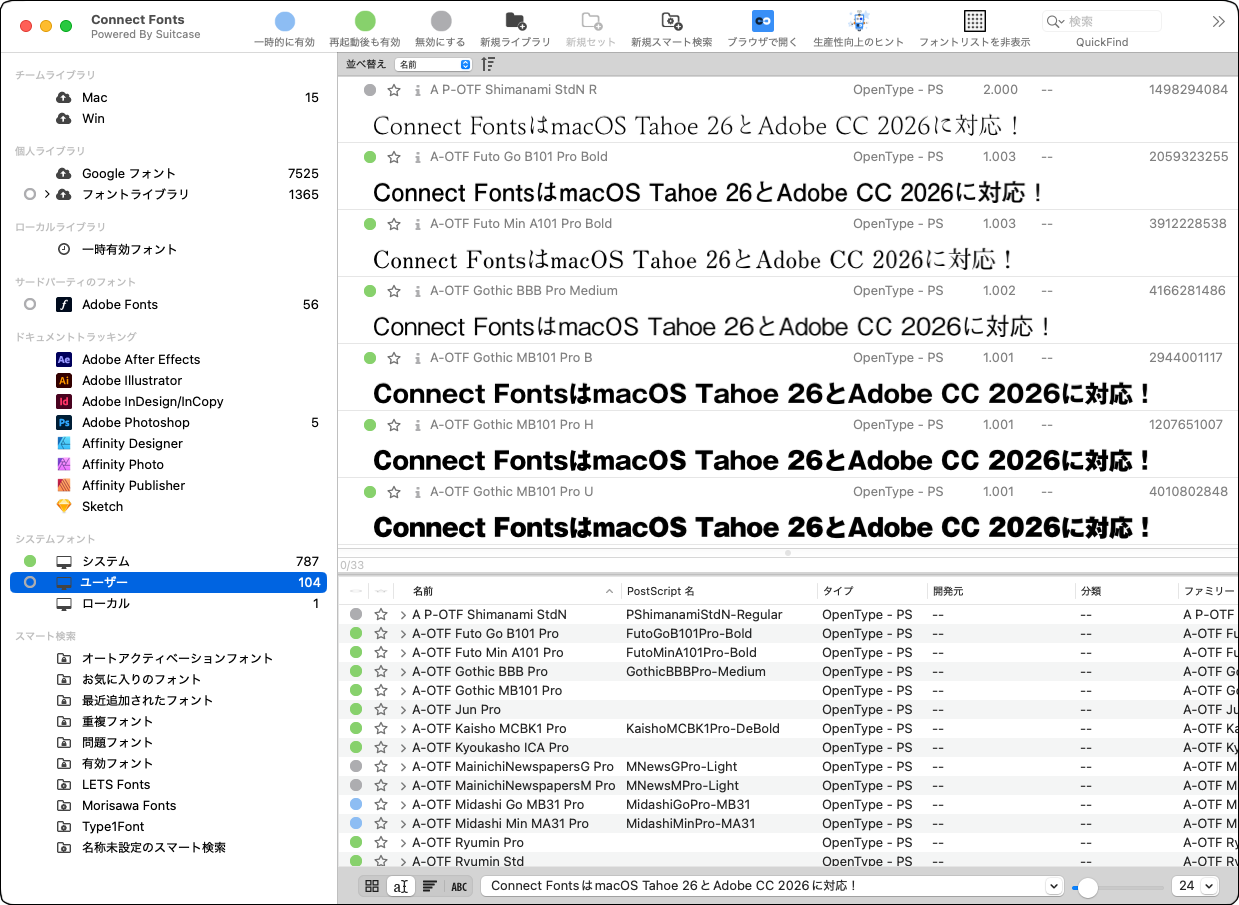Create a new library (新規ライブラリ)

[515, 29]
